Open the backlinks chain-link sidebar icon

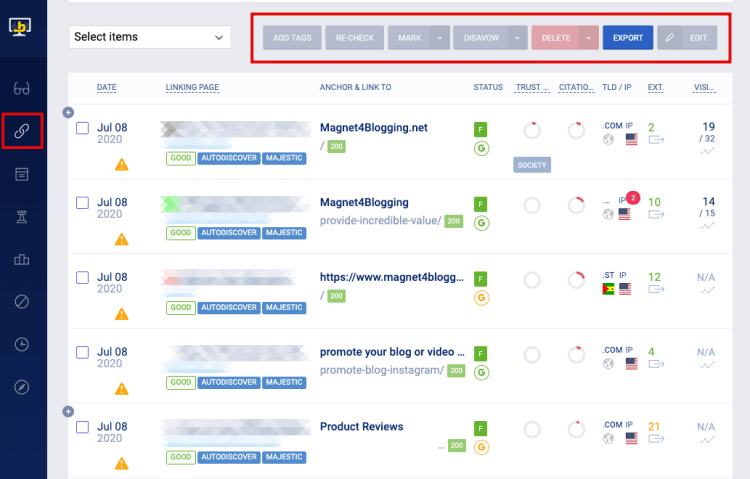point(22,131)
